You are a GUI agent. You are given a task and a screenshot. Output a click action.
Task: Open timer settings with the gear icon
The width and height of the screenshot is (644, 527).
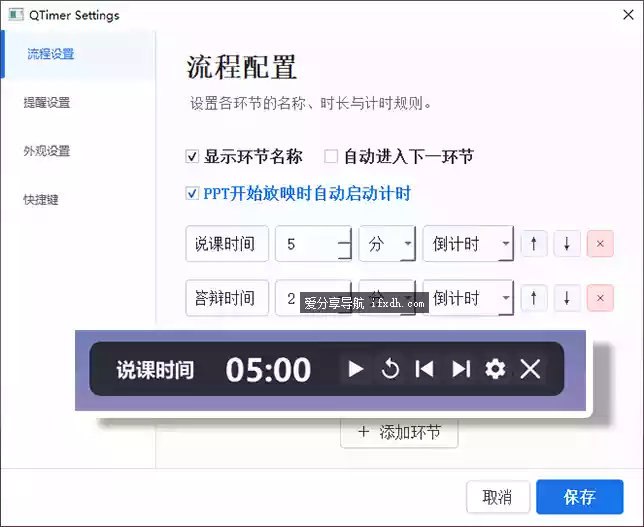click(x=495, y=369)
